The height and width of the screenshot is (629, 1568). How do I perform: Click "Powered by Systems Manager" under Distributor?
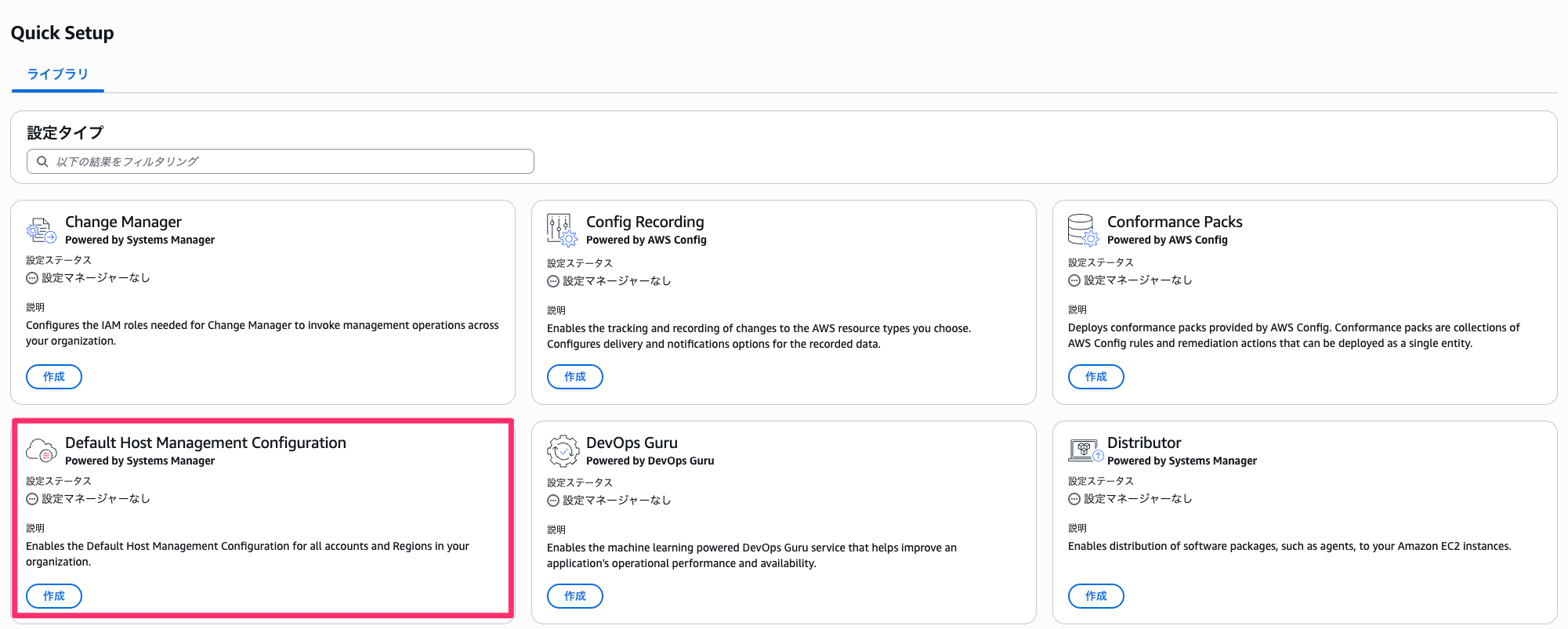[1182, 461]
